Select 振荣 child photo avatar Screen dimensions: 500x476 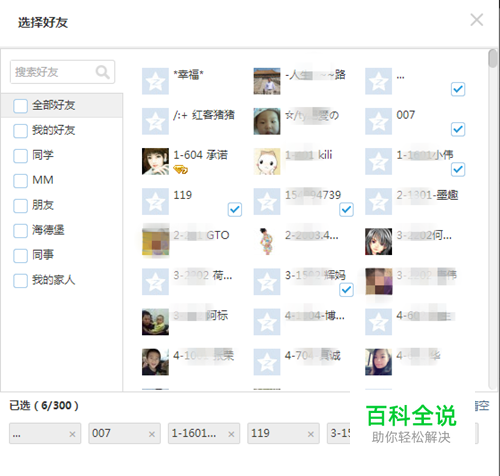coord(155,362)
